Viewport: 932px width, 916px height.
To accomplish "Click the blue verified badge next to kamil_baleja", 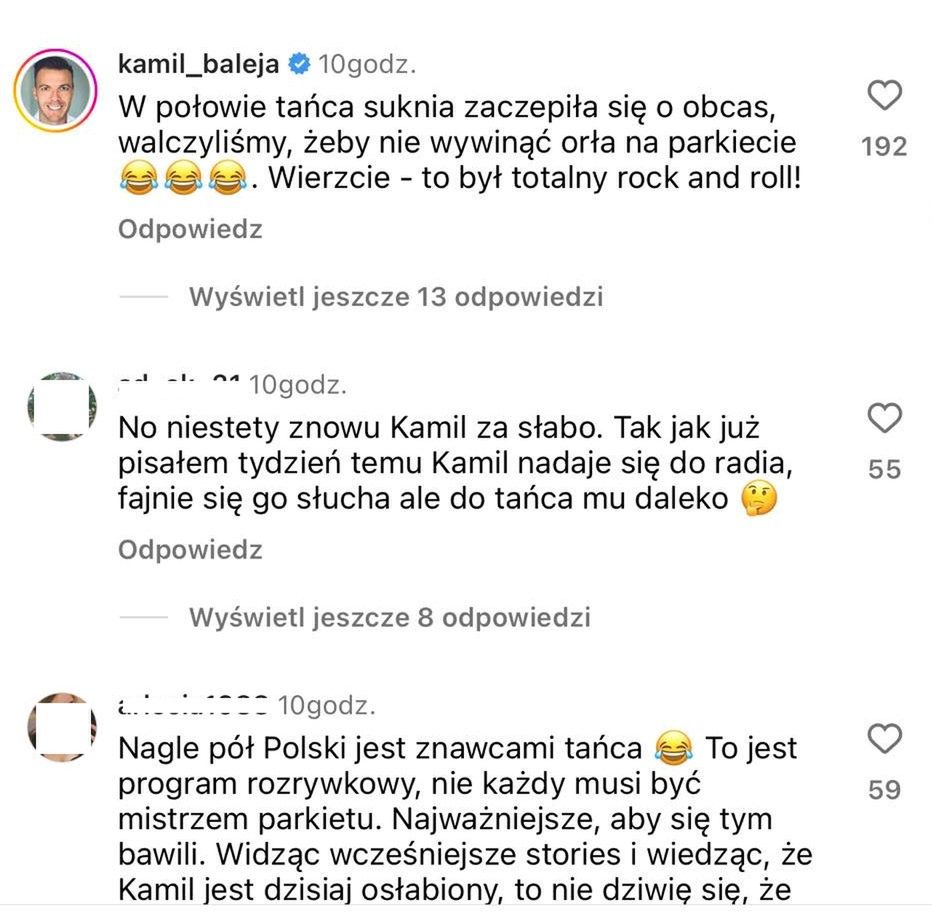I will [297, 62].
